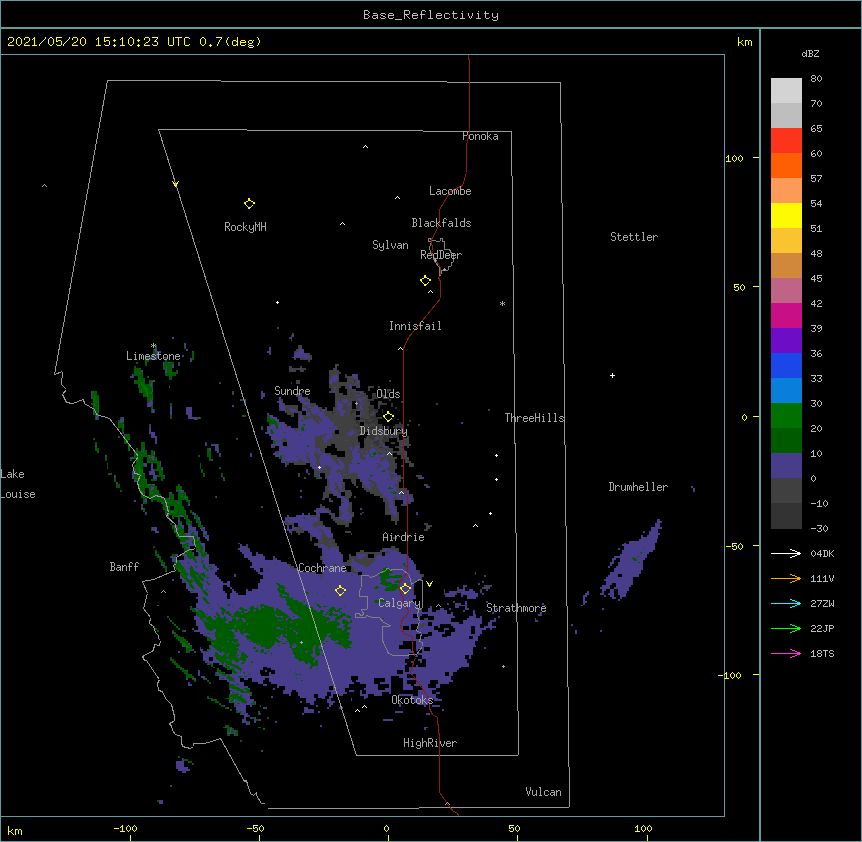This screenshot has height=842, width=862.
Task: Click the white plus marker east of ThreeHills
Action: 612,375
